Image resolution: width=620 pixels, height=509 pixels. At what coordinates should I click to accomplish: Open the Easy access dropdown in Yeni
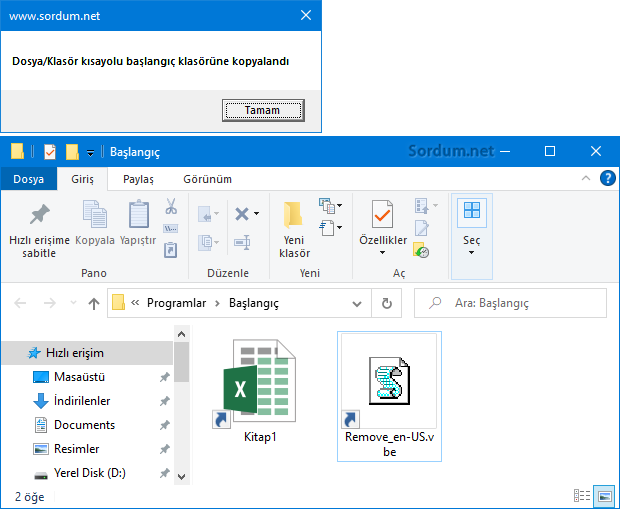[330, 227]
